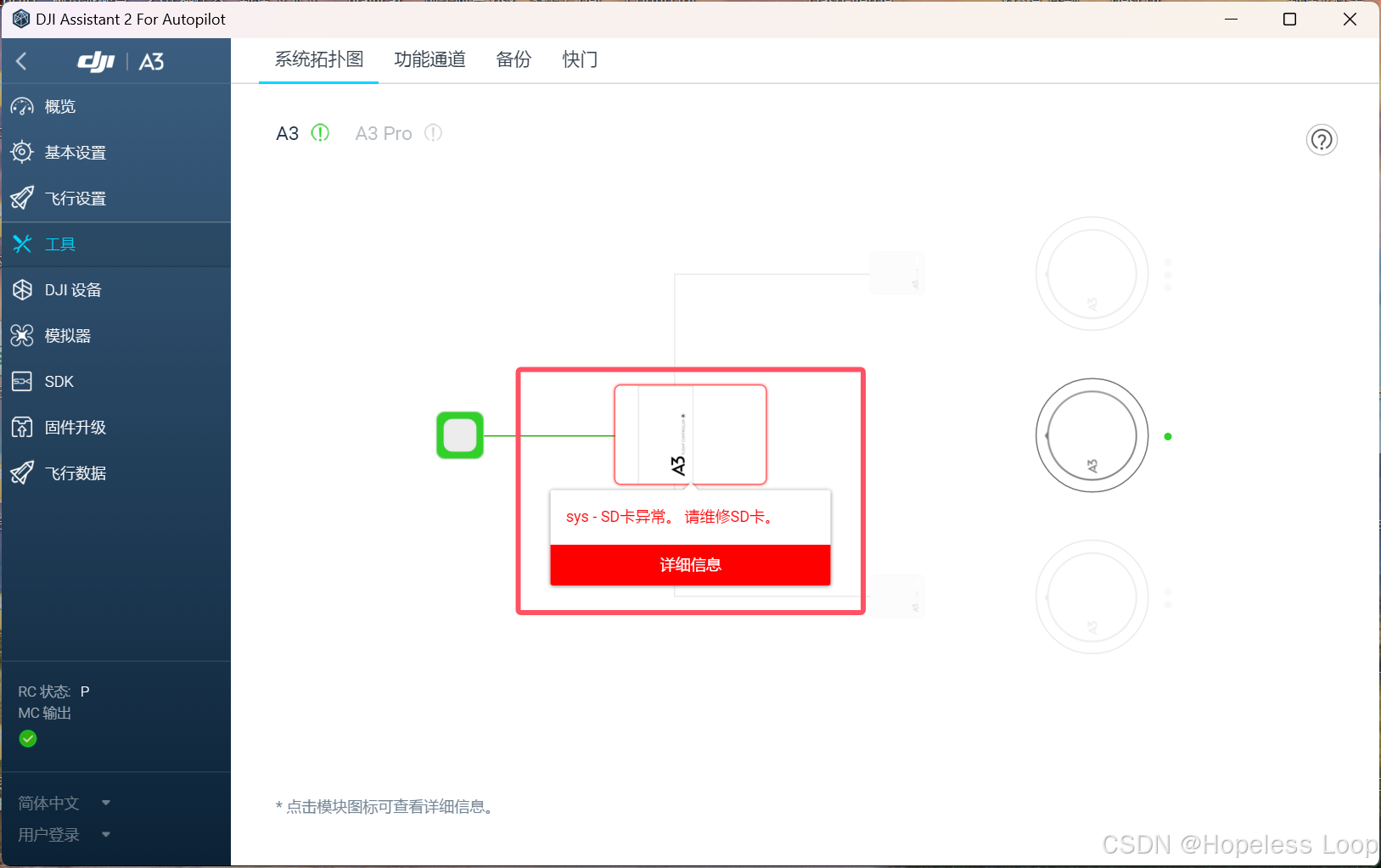
Task: Click the 点击模块图标可查看详细信息 hint text
Action: click(386, 807)
